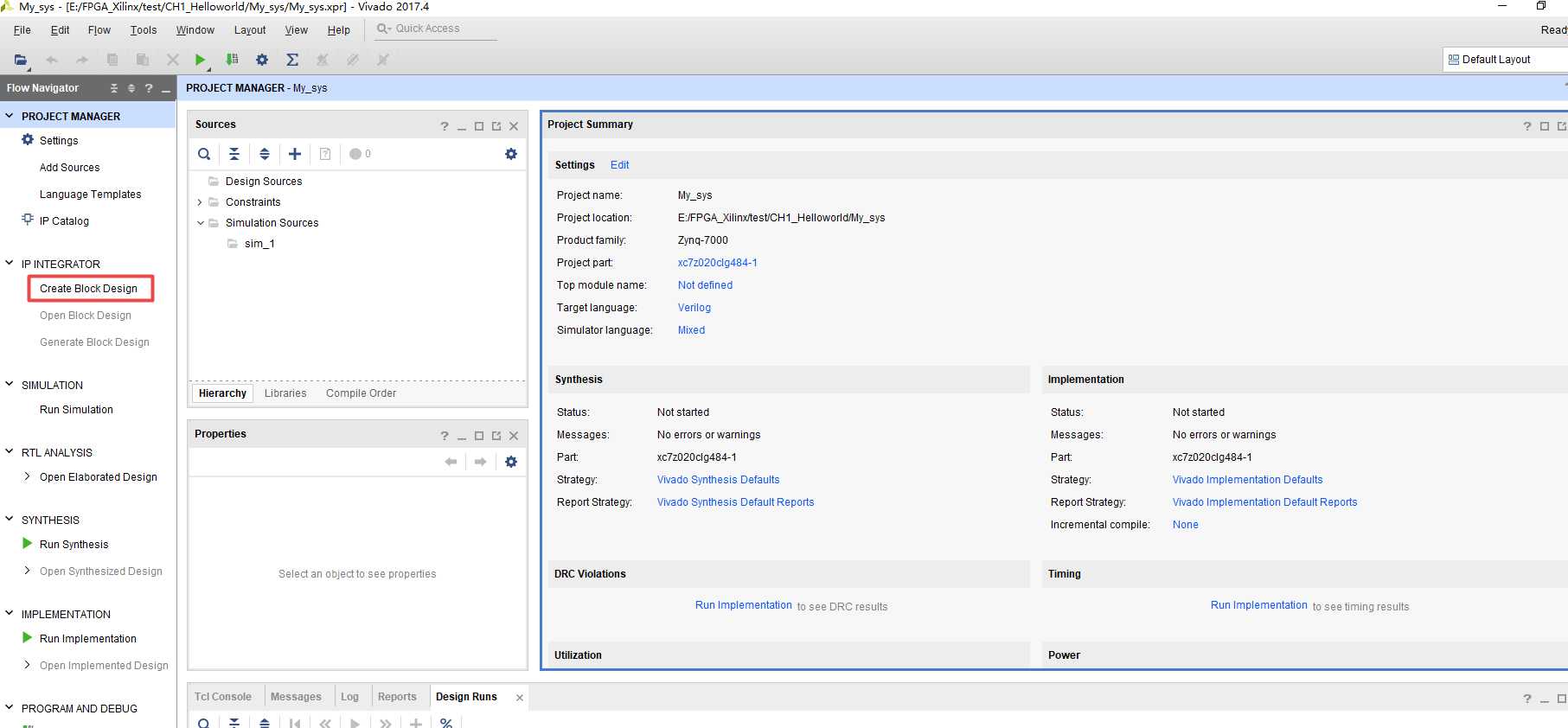Image resolution: width=1568 pixels, height=728 pixels.
Task: Collapse the SYNTHESIS section
Action: coord(10,520)
